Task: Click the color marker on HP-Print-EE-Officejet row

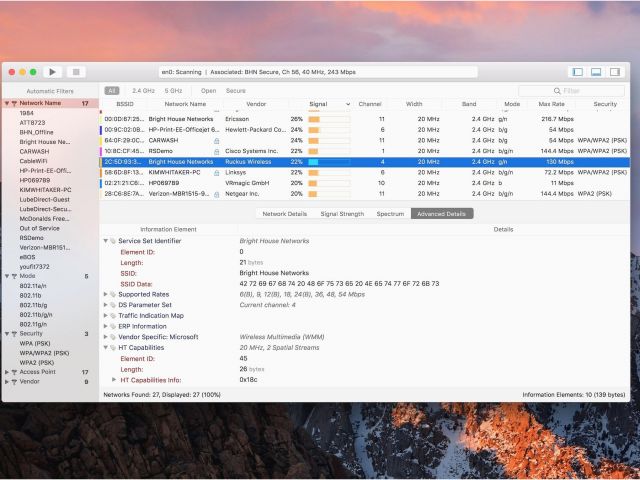Action: coord(101,130)
